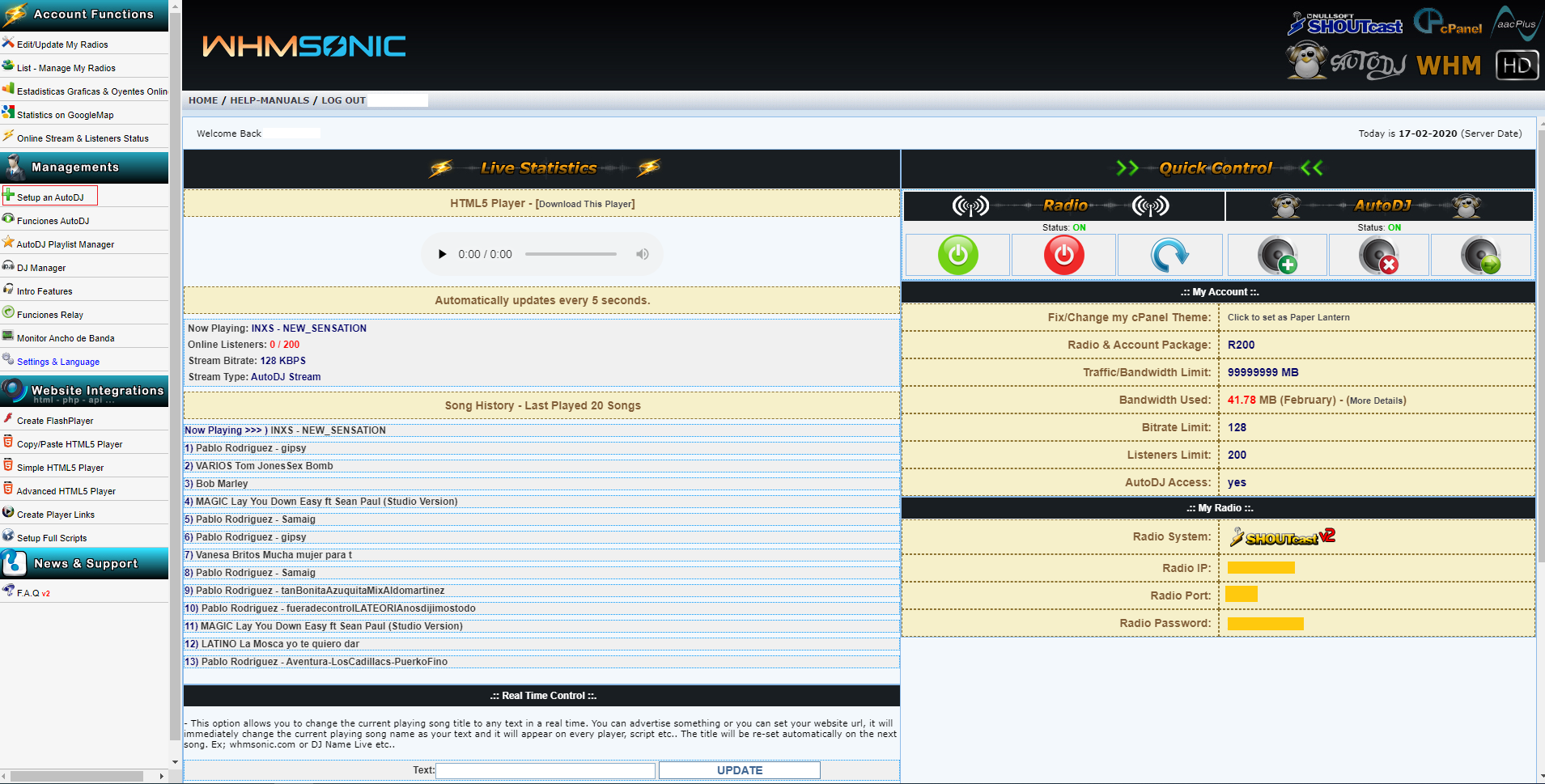Viewport: 1545px width, 784px height.
Task: Play the HTML5 audio player
Action: pos(442,254)
